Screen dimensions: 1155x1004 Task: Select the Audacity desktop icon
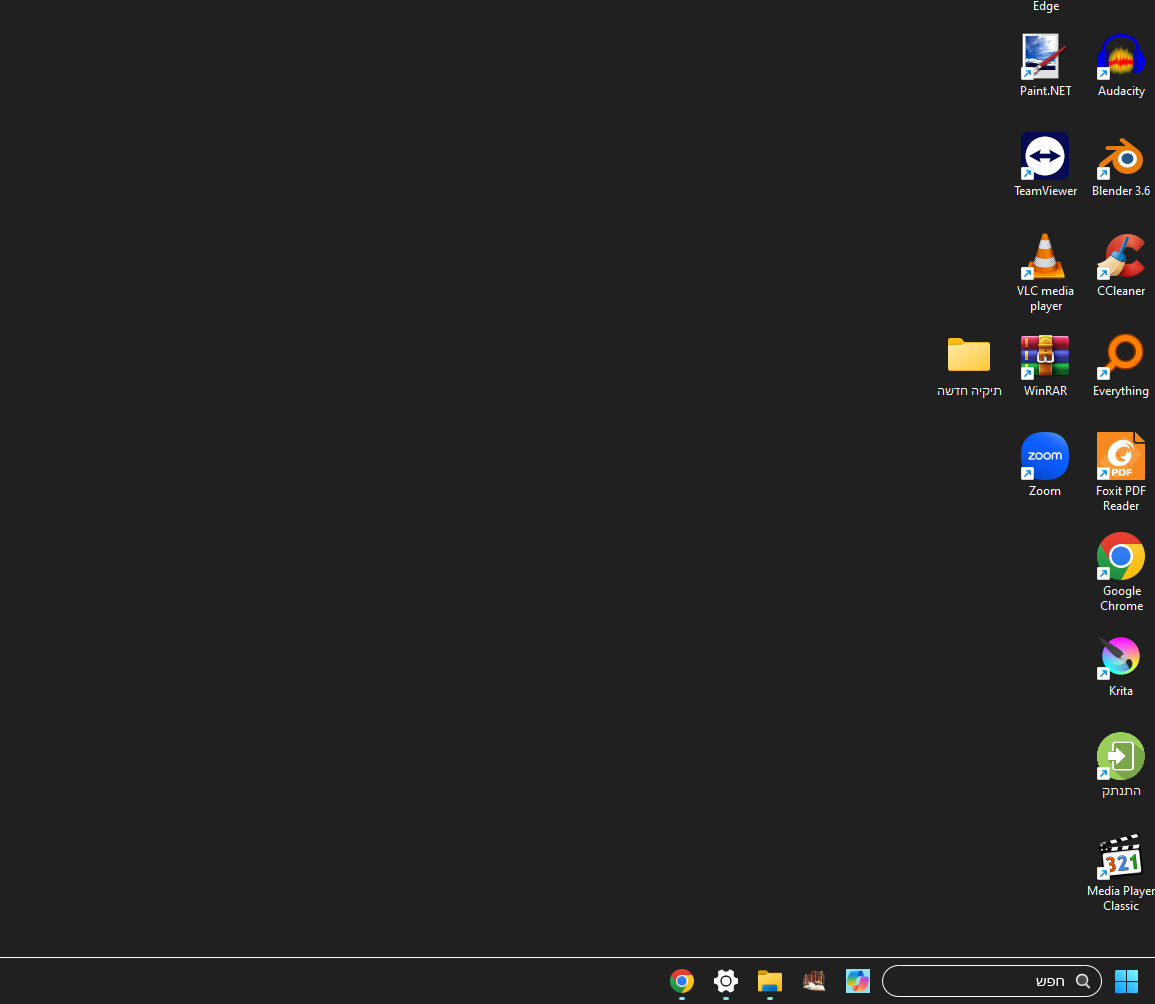pyautogui.click(x=1120, y=65)
